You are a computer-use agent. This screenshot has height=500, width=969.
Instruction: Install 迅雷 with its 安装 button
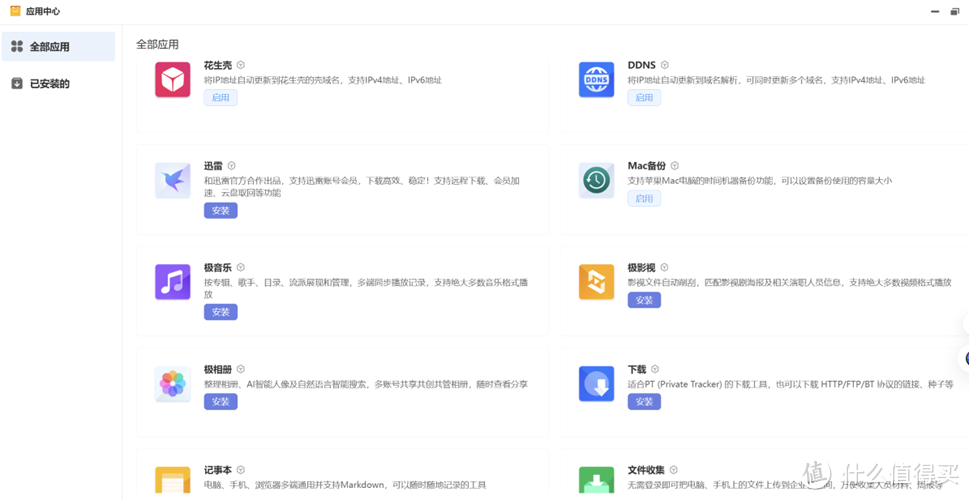[x=221, y=211]
